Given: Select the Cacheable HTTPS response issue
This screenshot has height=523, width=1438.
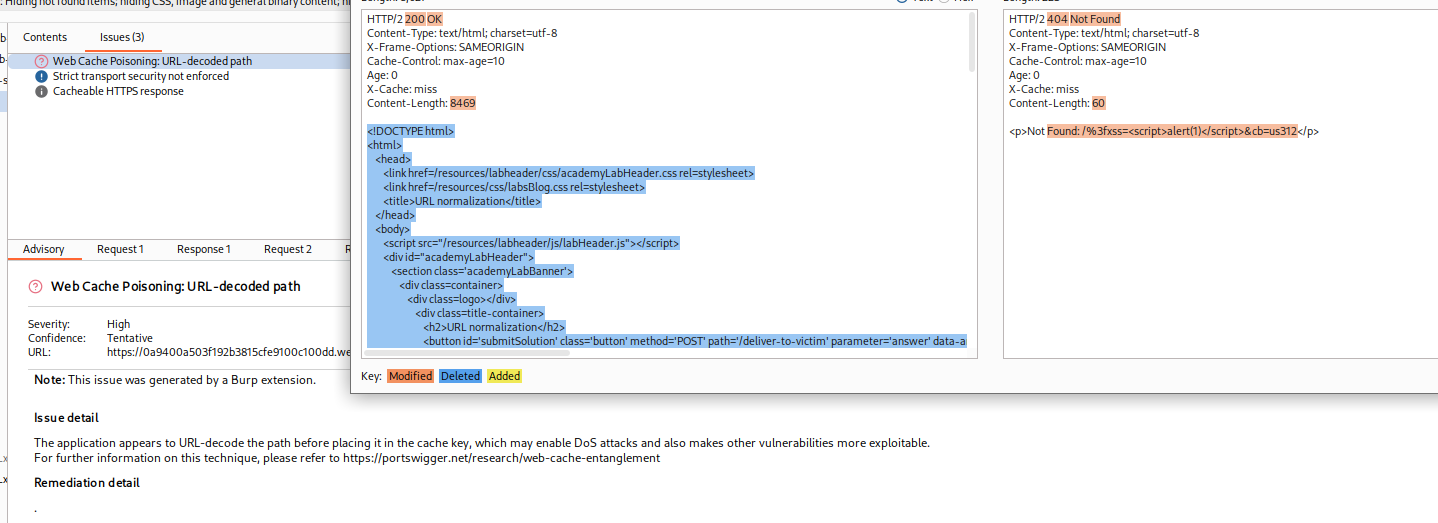Looking at the screenshot, I should point(118,91).
